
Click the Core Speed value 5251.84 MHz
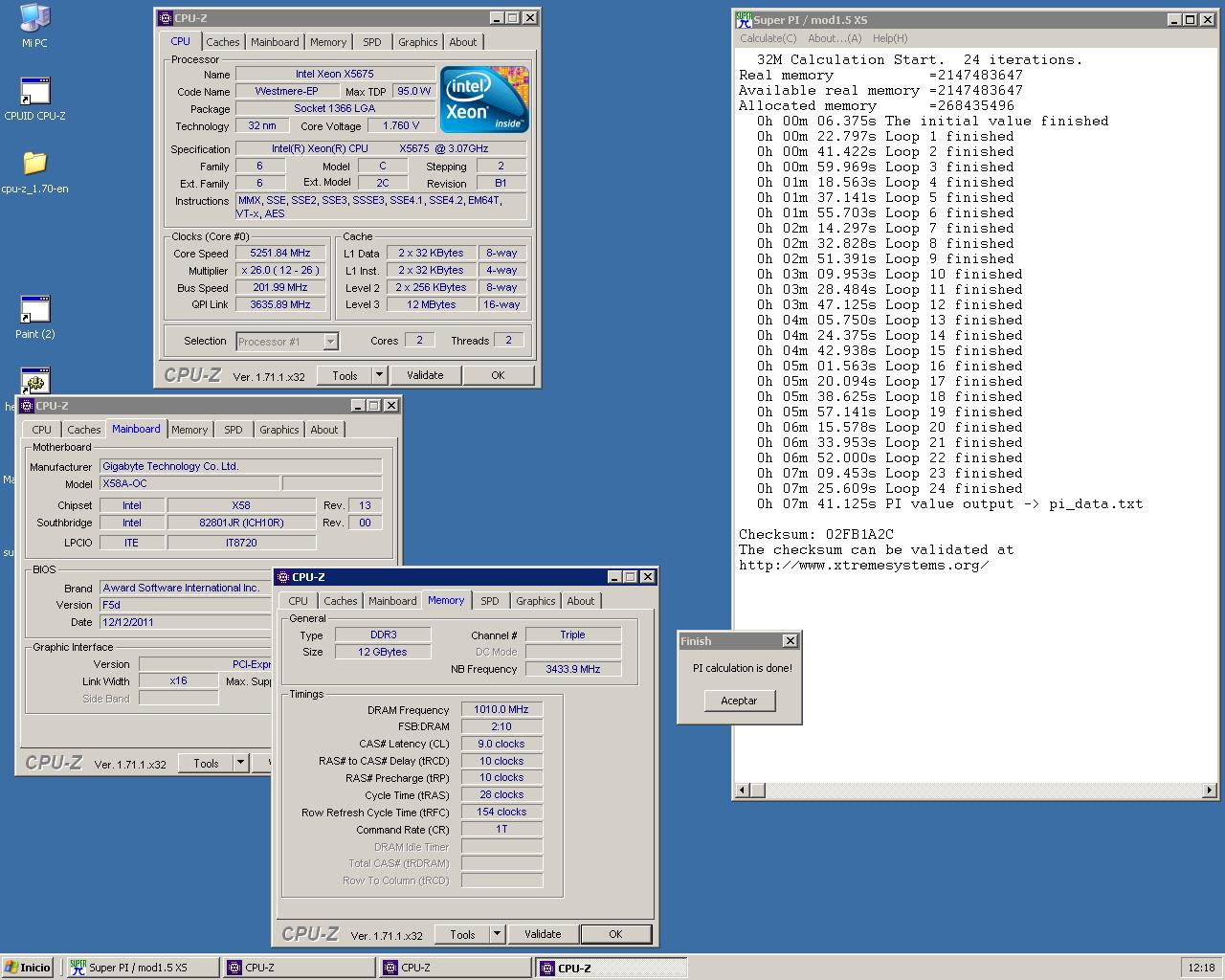pyautogui.click(x=280, y=254)
